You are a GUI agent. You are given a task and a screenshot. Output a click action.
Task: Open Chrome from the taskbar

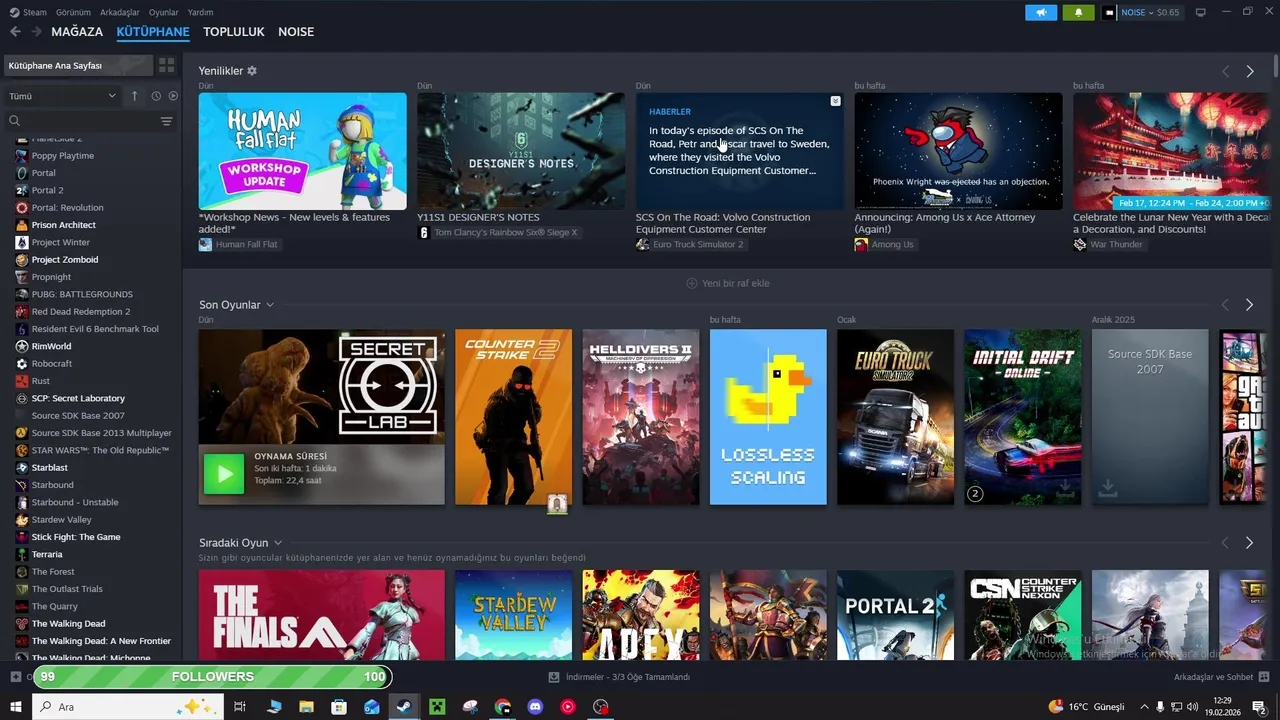click(502, 707)
